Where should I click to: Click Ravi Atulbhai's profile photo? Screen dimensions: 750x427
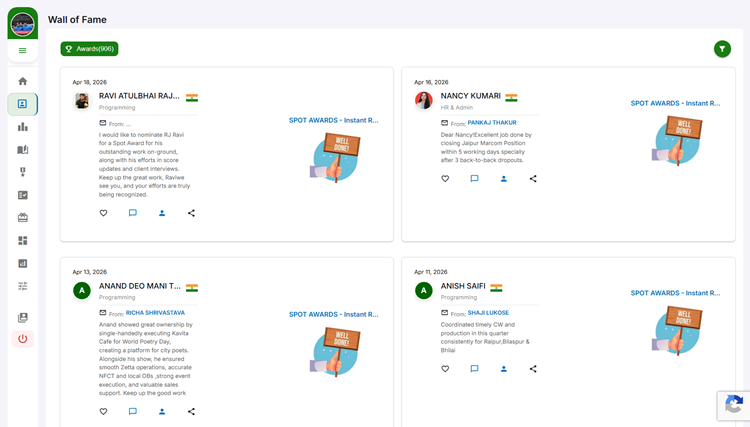82,101
